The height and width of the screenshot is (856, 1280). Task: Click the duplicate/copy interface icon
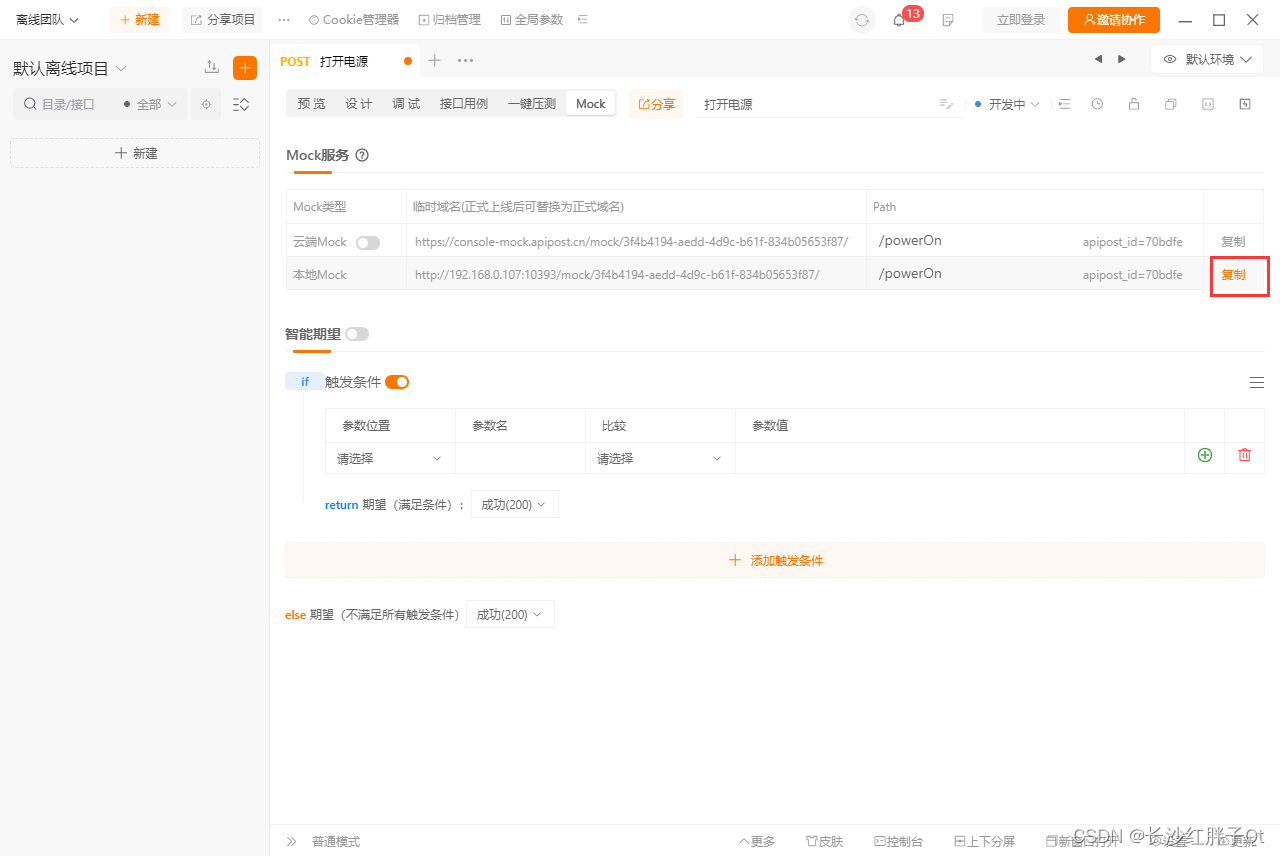click(x=1170, y=104)
